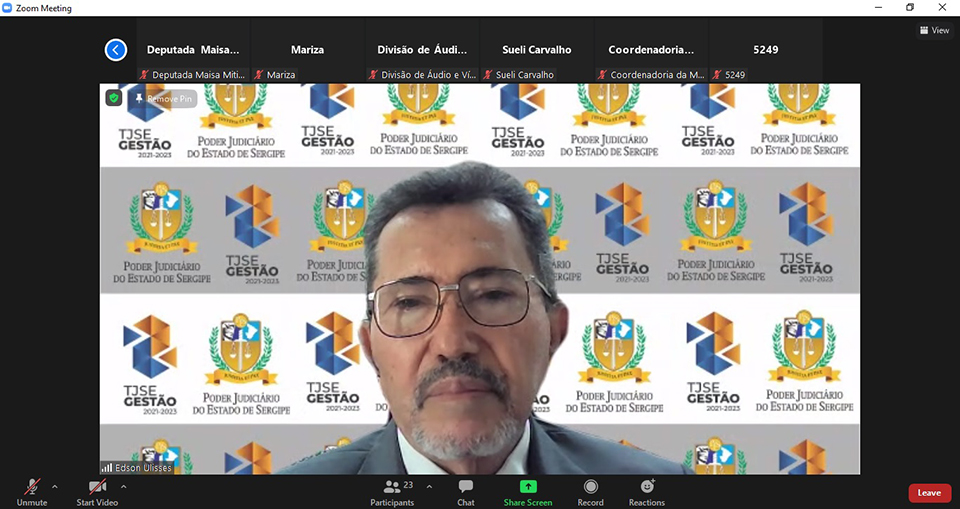Start recording the meeting

[590, 489]
